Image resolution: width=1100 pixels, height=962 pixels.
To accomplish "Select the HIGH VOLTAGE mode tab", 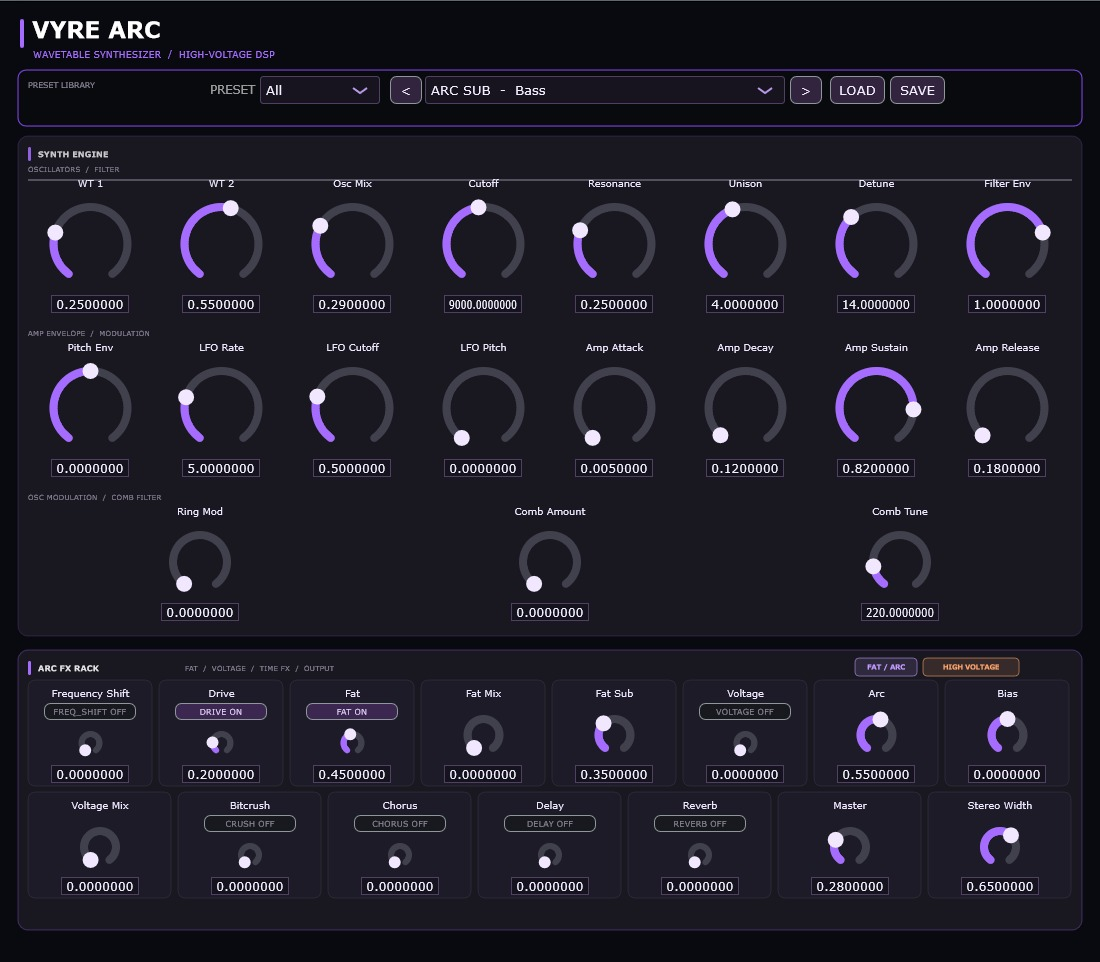I will coord(971,667).
